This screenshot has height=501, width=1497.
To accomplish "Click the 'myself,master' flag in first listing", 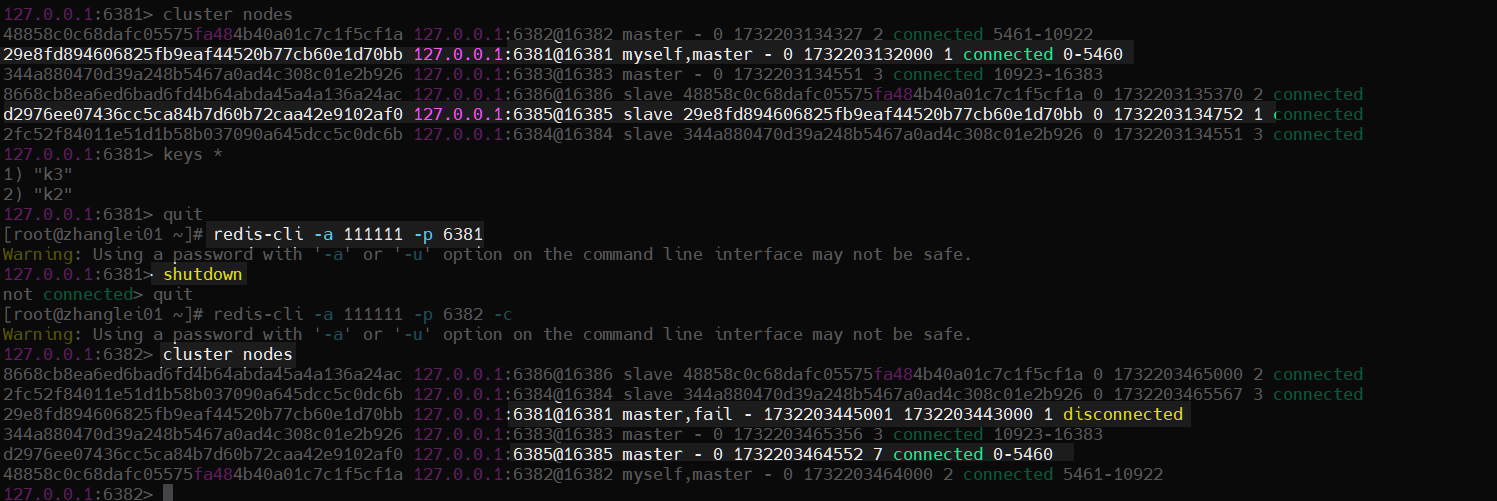I will [687, 54].
